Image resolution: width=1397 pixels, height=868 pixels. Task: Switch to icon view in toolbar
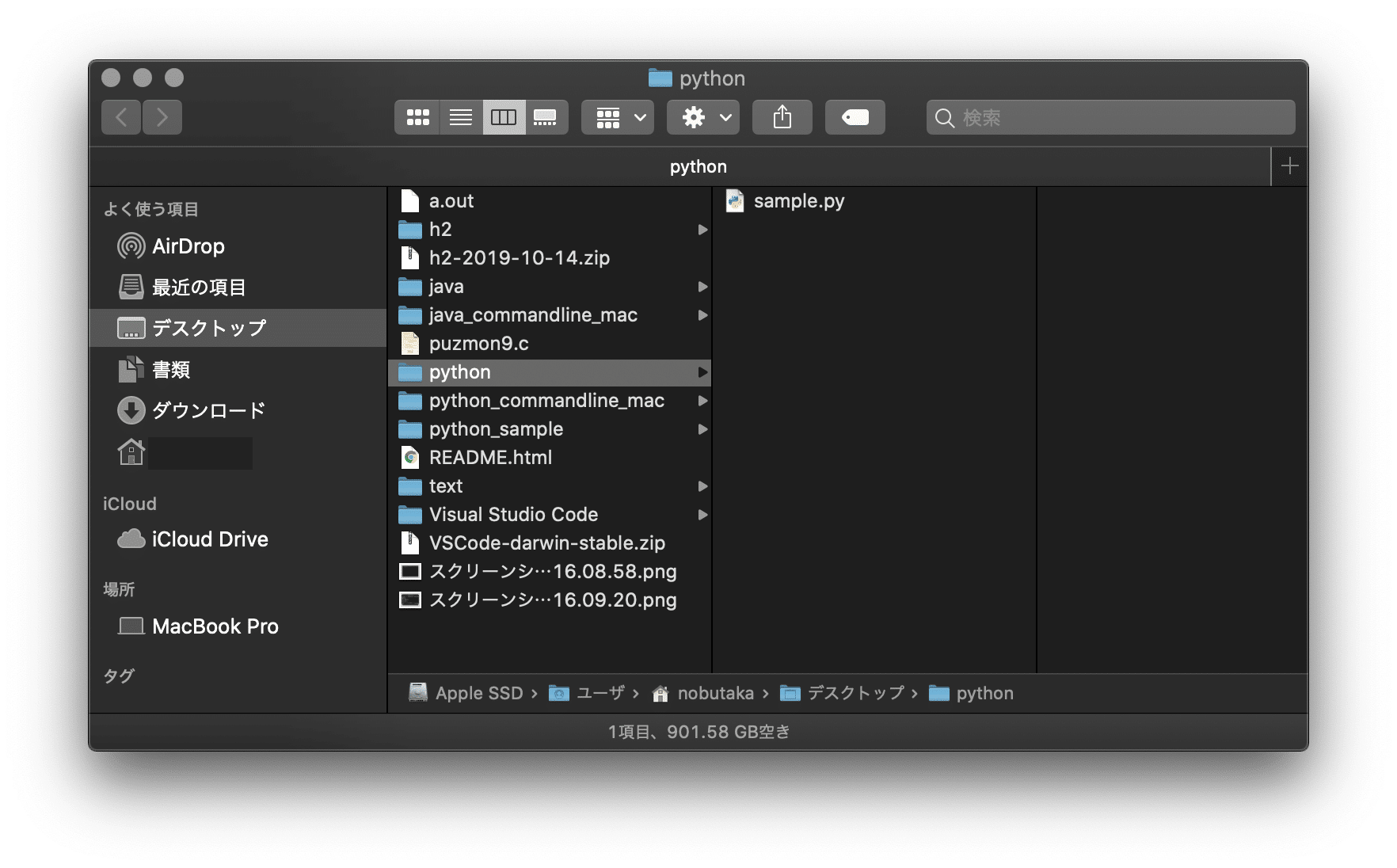pos(417,118)
